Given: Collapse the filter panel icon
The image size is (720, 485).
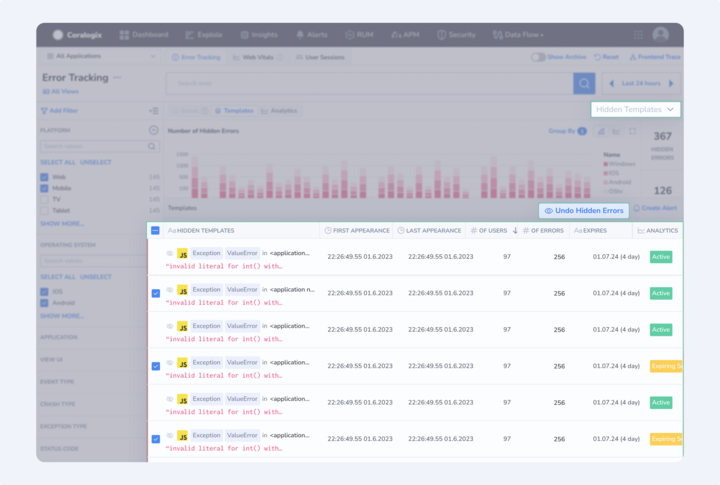Looking at the screenshot, I should (x=154, y=111).
